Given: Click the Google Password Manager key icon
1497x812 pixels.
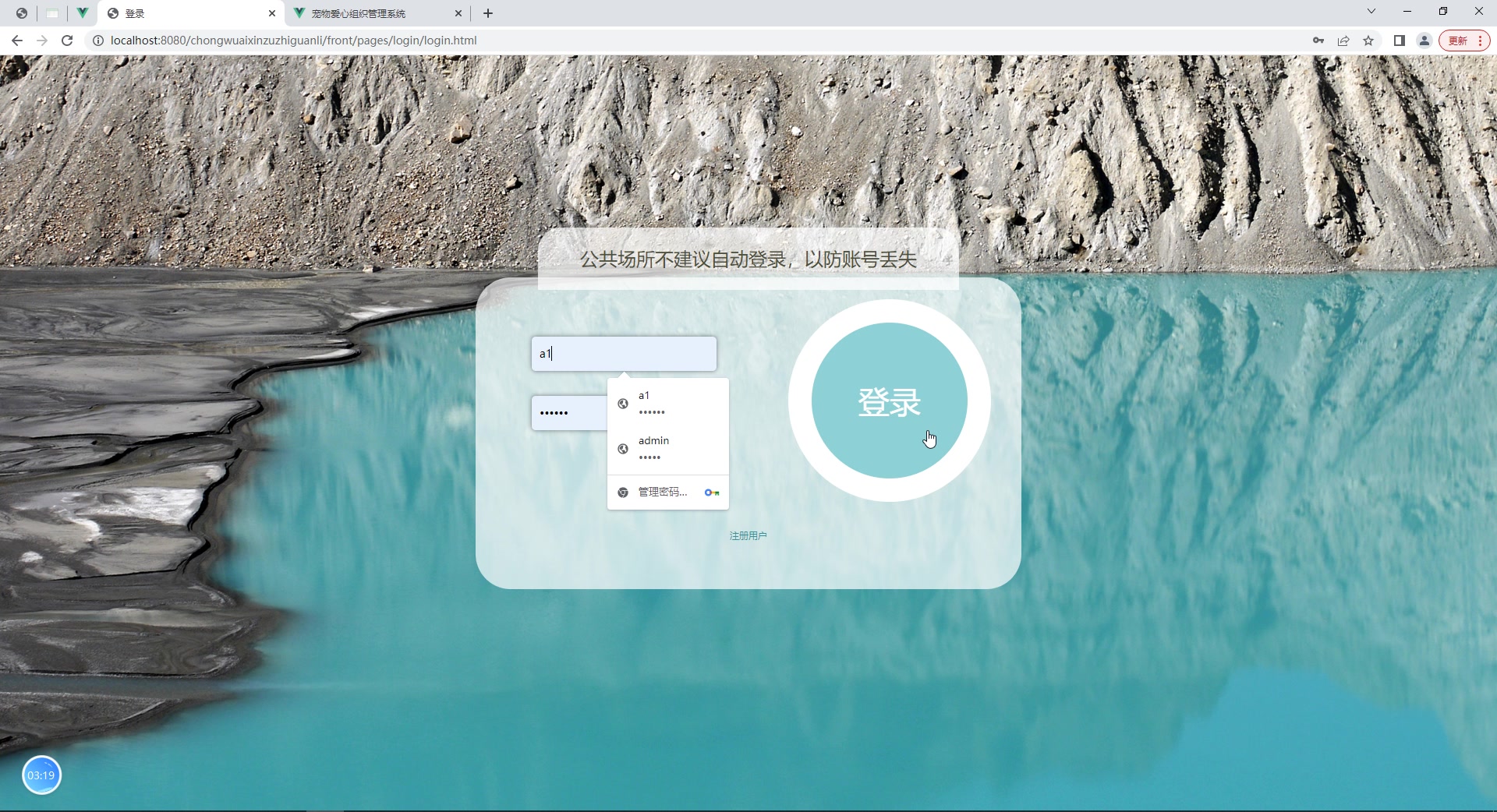Looking at the screenshot, I should pos(711,492).
